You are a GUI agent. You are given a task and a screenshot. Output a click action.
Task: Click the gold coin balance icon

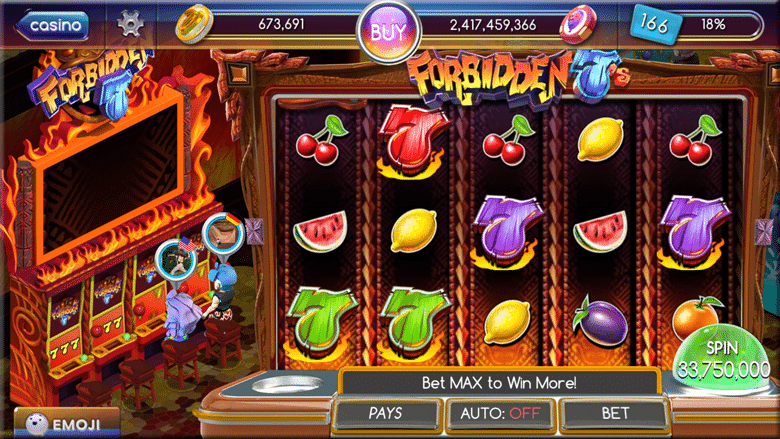(x=194, y=24)
